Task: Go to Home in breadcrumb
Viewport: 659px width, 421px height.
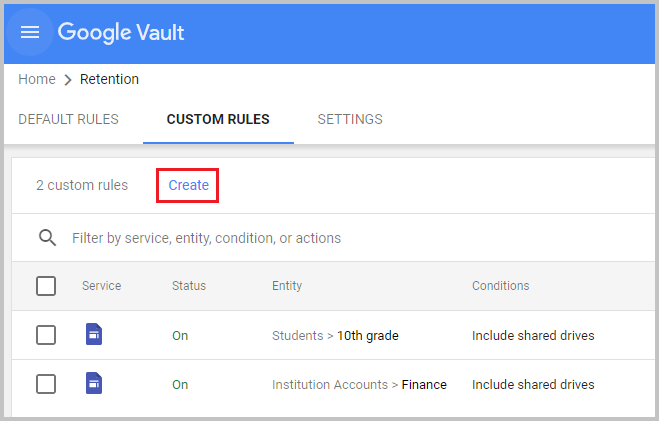Action: [37, 80]
